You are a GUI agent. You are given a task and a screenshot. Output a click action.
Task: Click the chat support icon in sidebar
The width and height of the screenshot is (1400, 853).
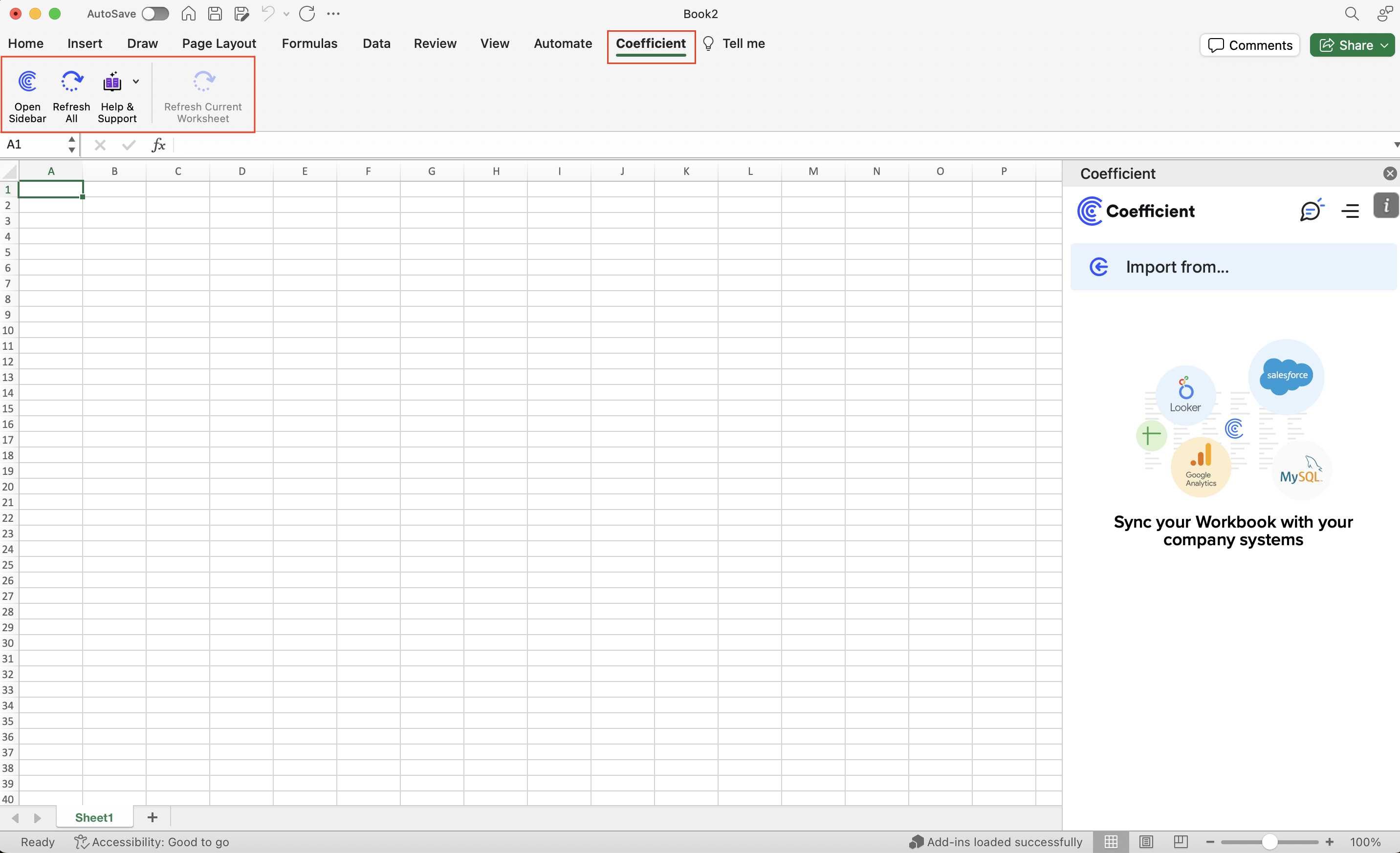1312,211
